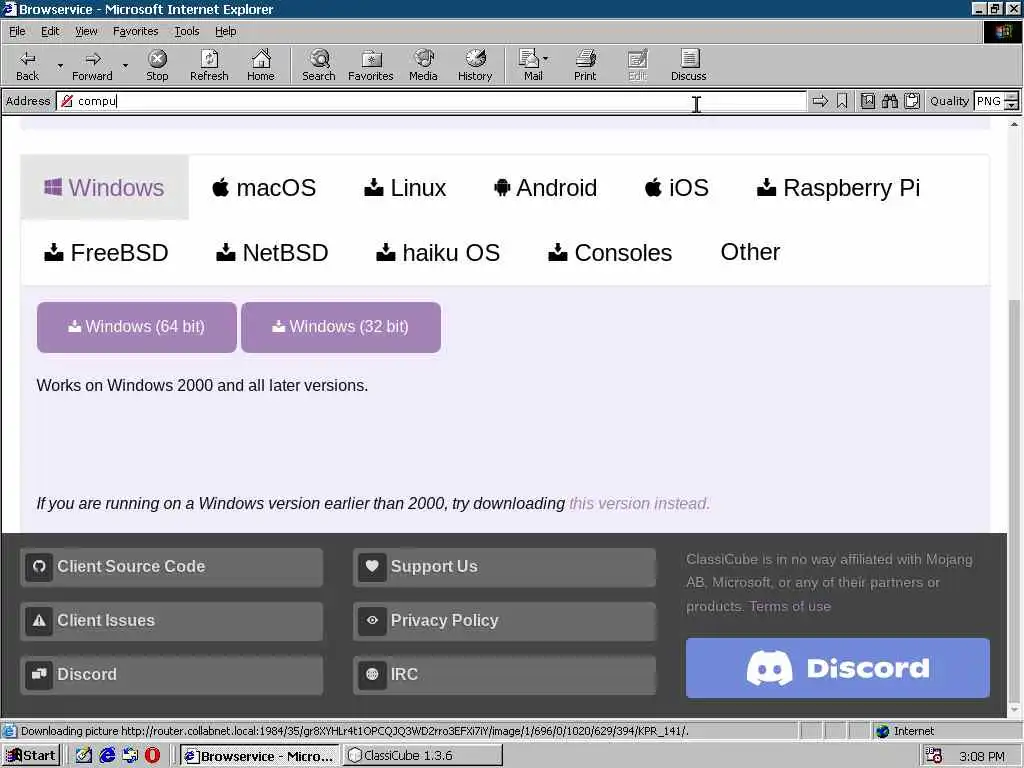Open Client Issues footer link

(172, 621)
